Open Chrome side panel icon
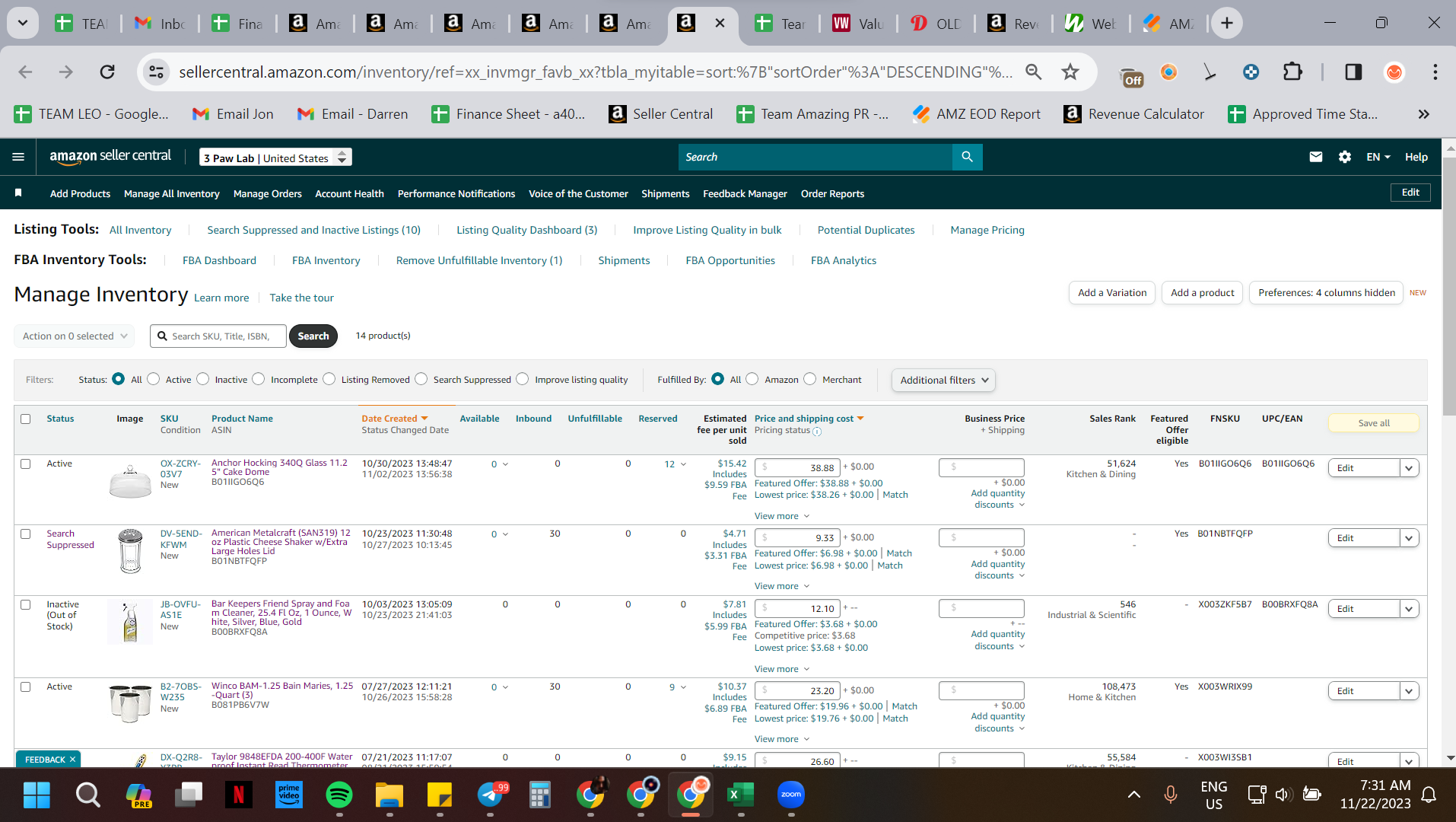 coord(1353,72)
